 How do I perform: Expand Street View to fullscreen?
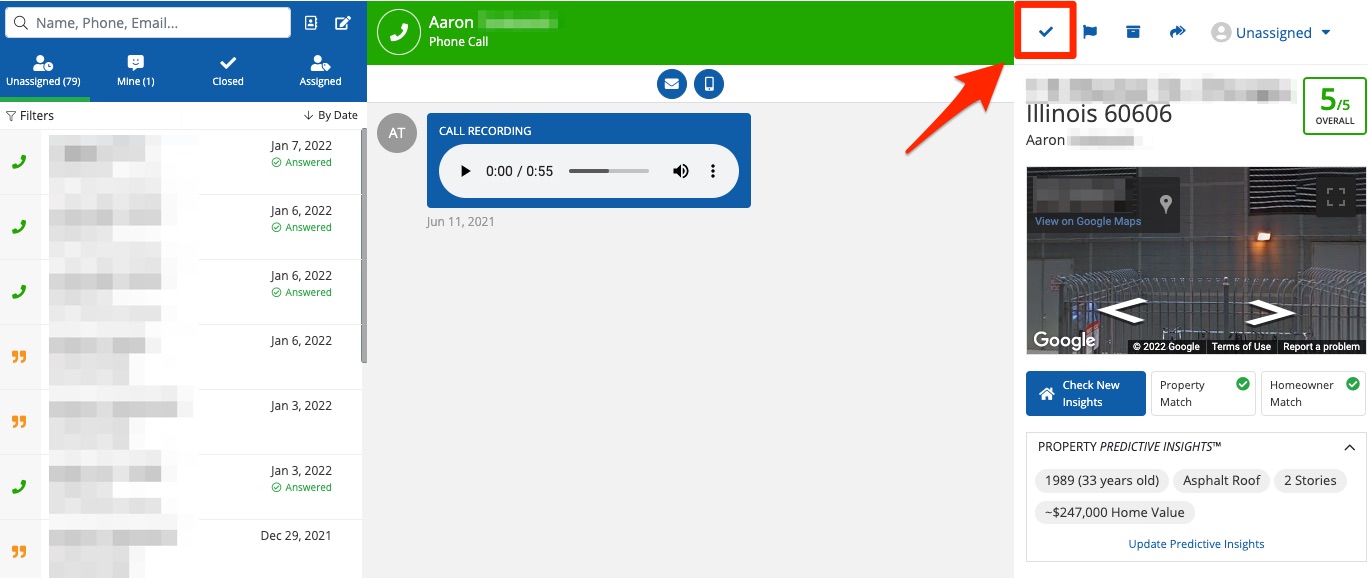click(x=1335, y=197)
